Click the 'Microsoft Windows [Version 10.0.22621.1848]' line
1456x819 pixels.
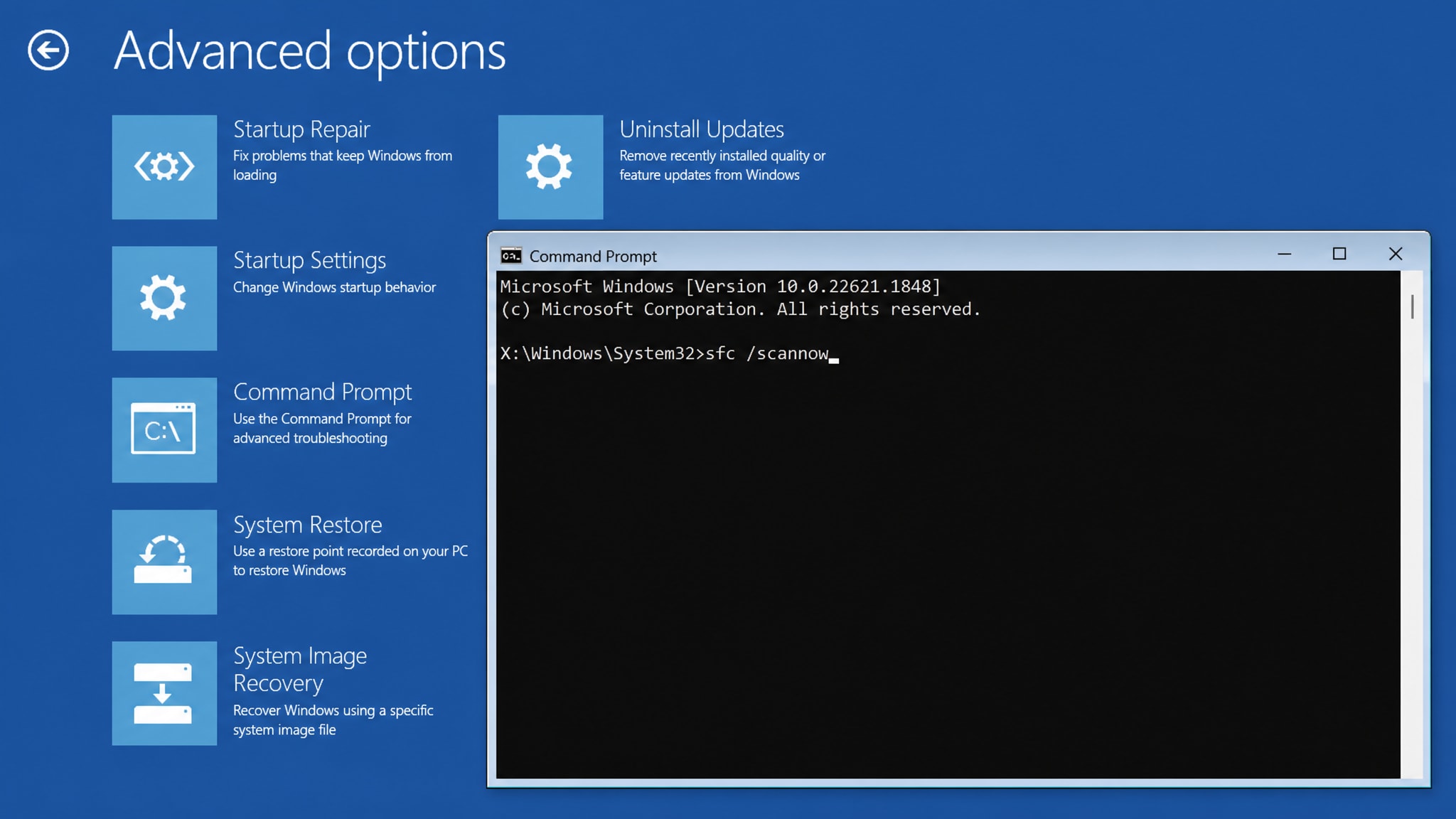coord(720,287)
